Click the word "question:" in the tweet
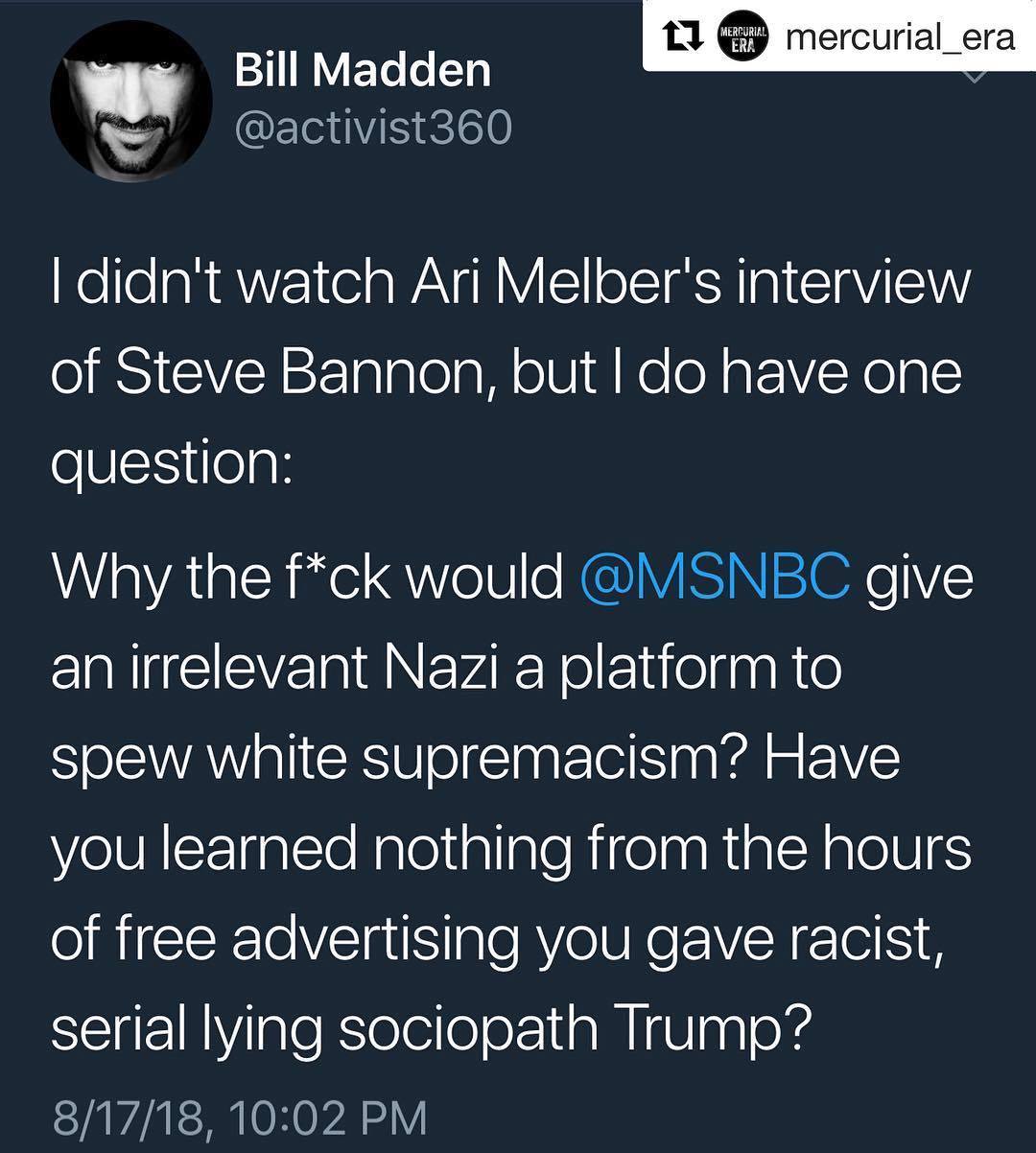Image resolution: width=1036 pixels, height=1153 pixels. 172,464
